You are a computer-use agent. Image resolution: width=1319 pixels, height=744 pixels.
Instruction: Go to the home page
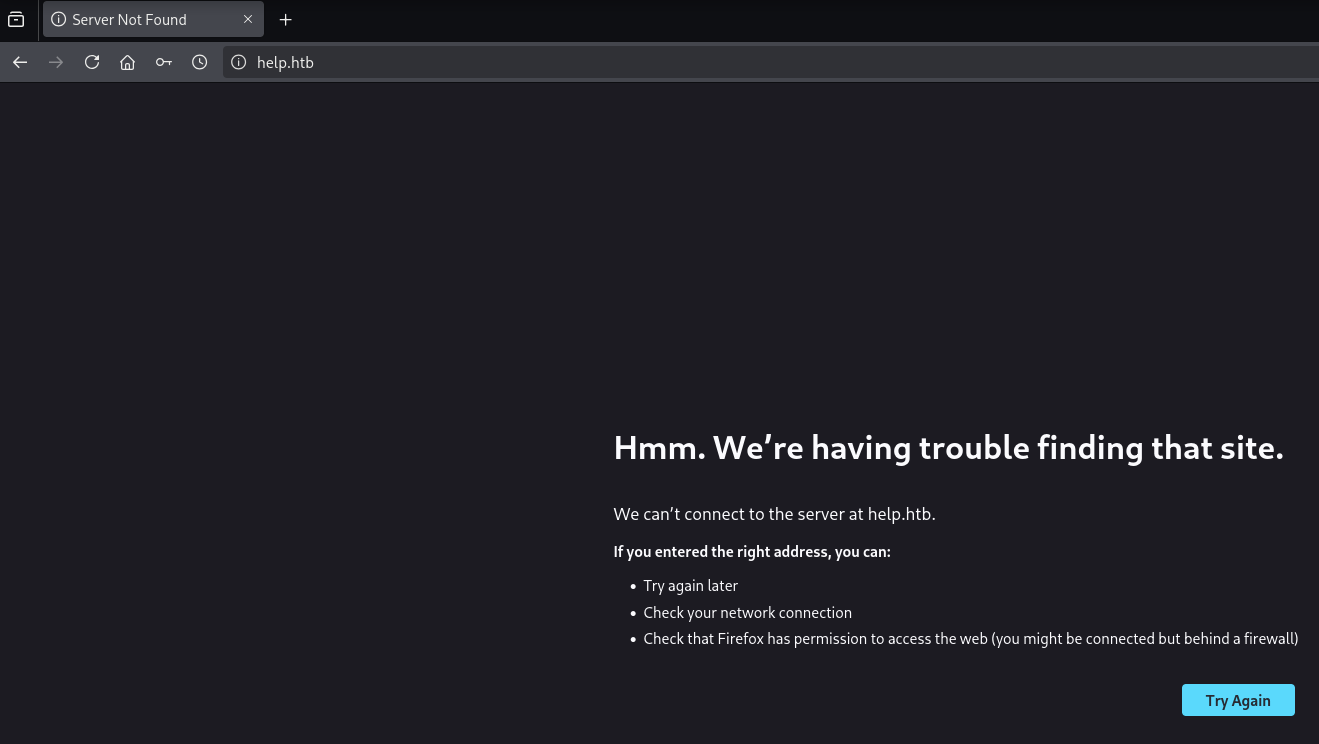pos(127,62)
